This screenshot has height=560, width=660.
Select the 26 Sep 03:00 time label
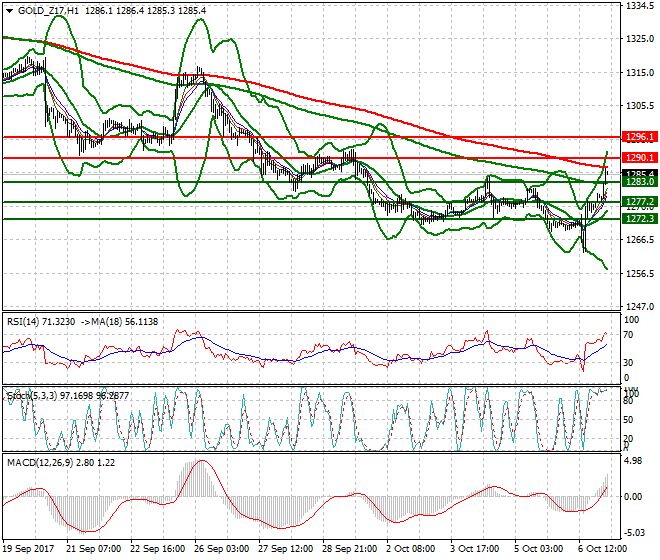(222, 549)
